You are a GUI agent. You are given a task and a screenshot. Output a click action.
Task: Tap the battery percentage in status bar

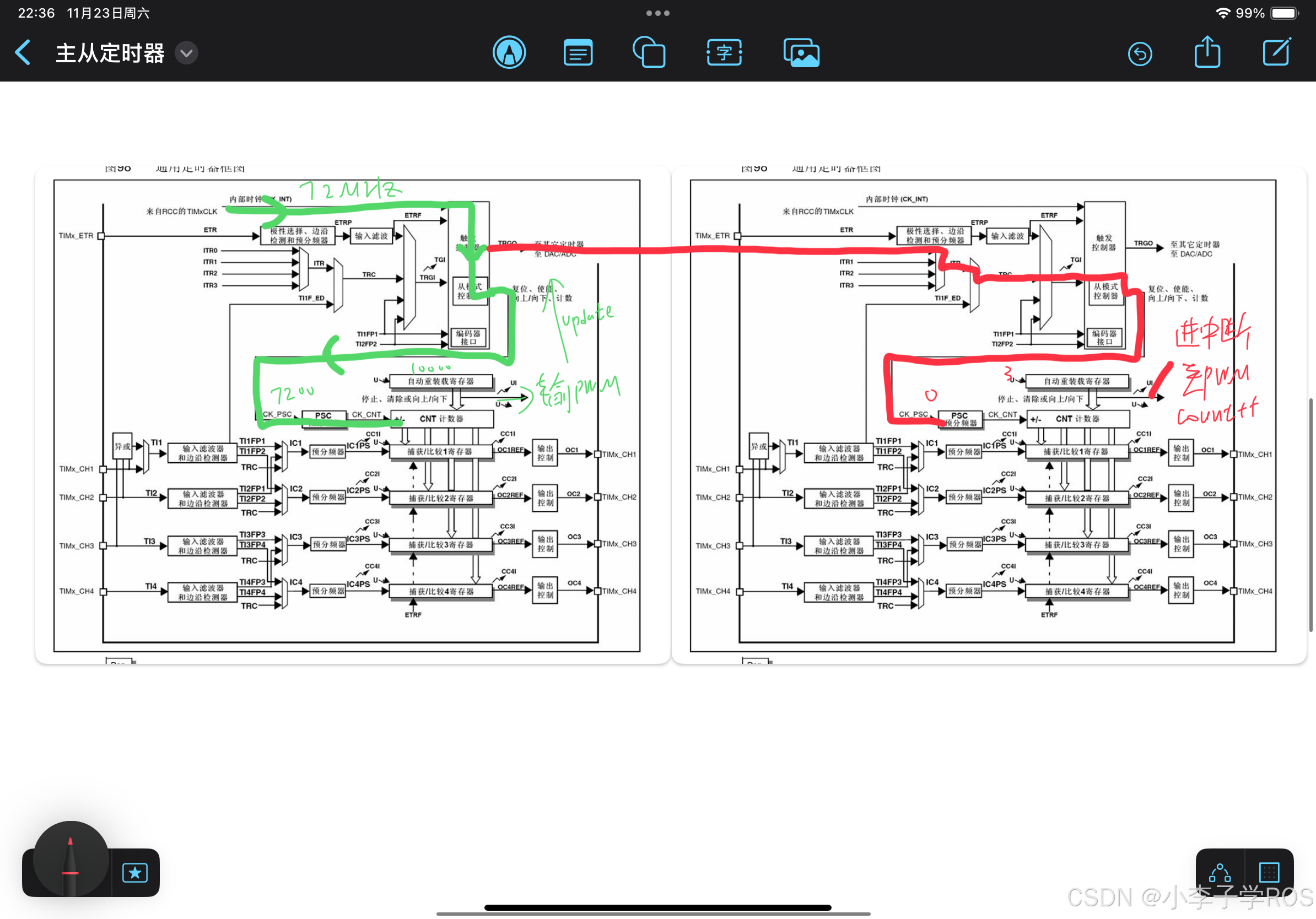coord(1249,13)
